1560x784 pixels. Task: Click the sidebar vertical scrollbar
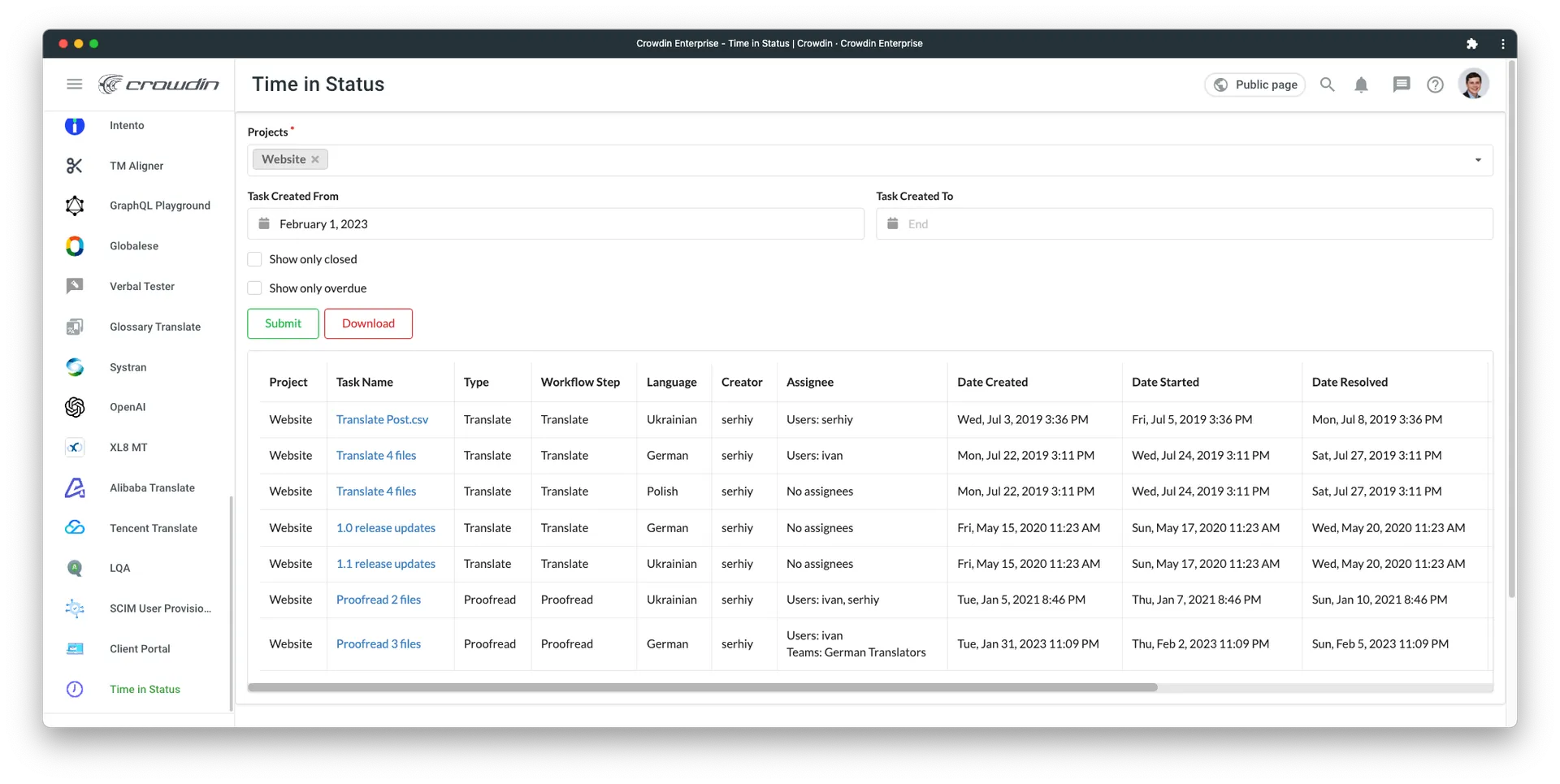231,603
